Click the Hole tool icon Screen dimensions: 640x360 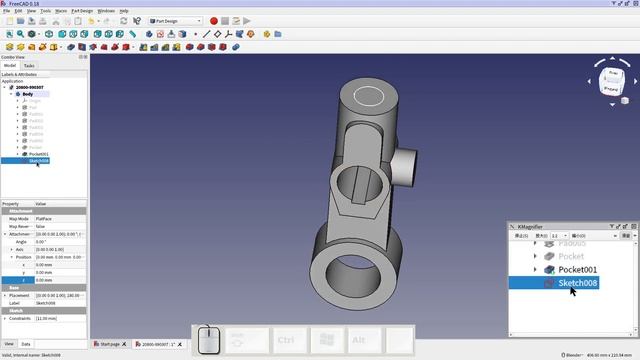coord(82,47)
